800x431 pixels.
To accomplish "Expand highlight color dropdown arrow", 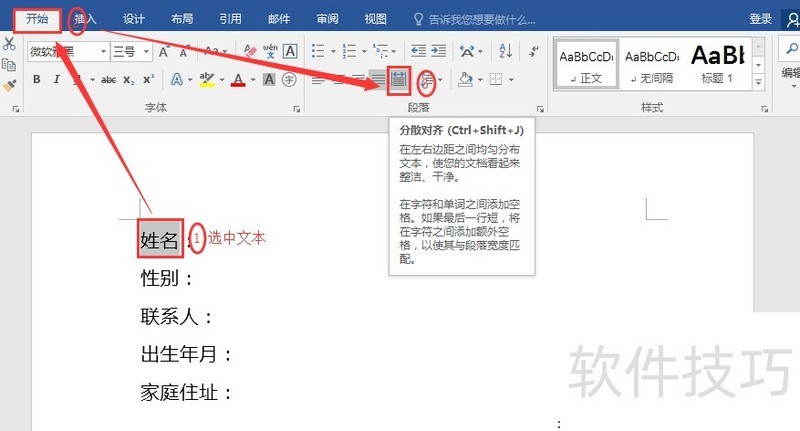I will 222,80.
